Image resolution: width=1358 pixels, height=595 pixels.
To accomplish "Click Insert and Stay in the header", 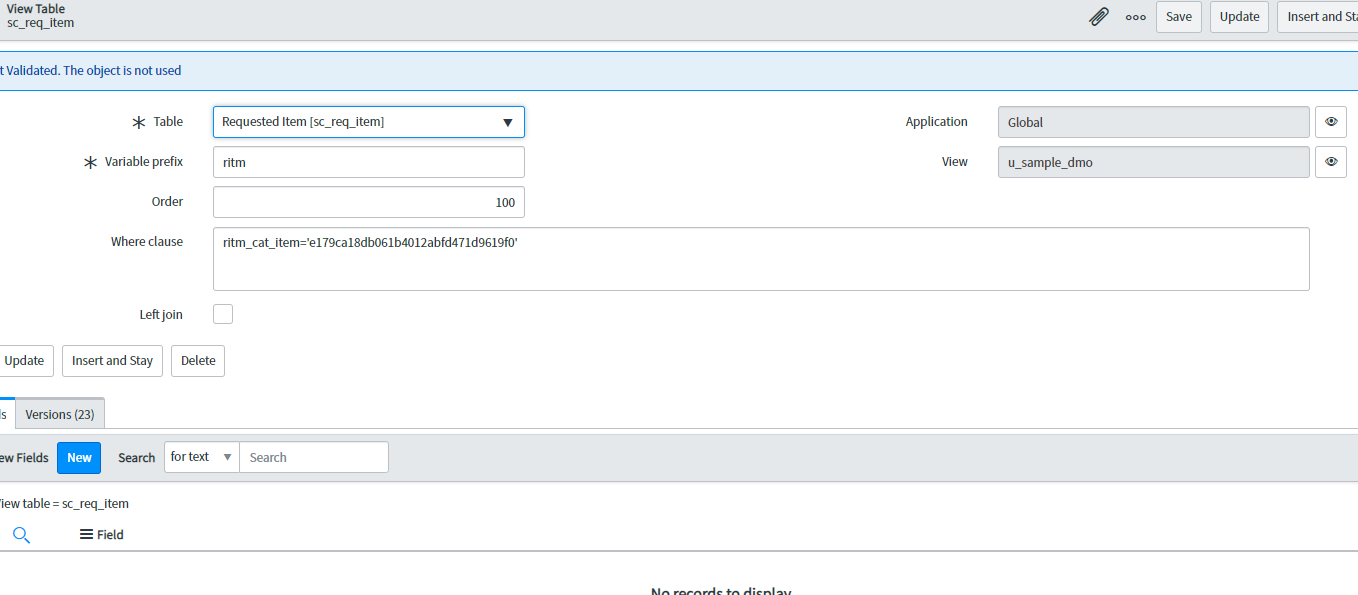I will (1317, 17).
